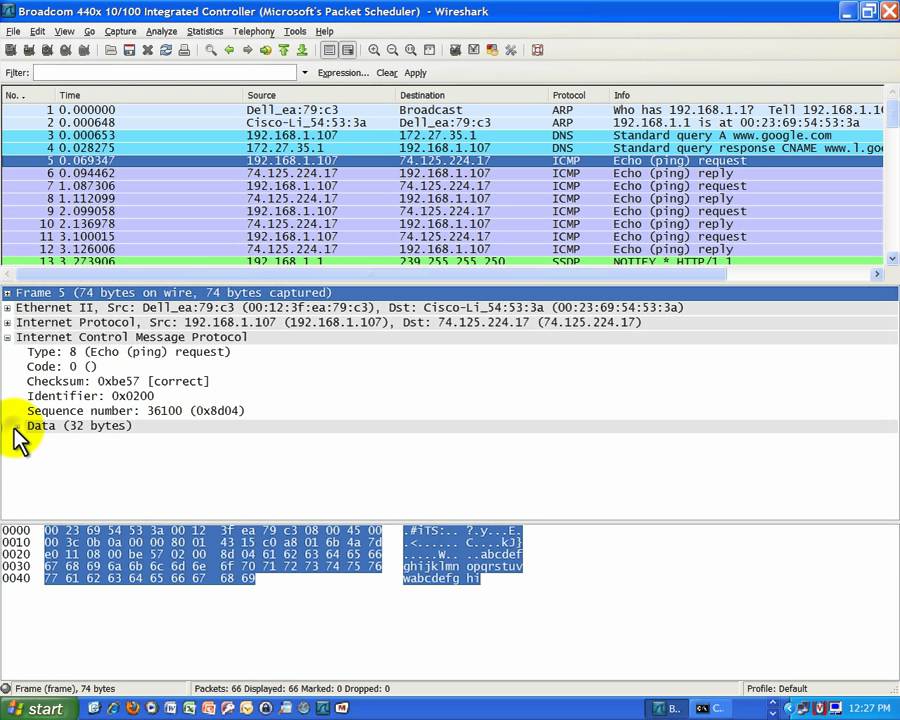This screenshot has width=900, height=720.
Task: Stop the running capture icon
Action: tap(66, 51)
